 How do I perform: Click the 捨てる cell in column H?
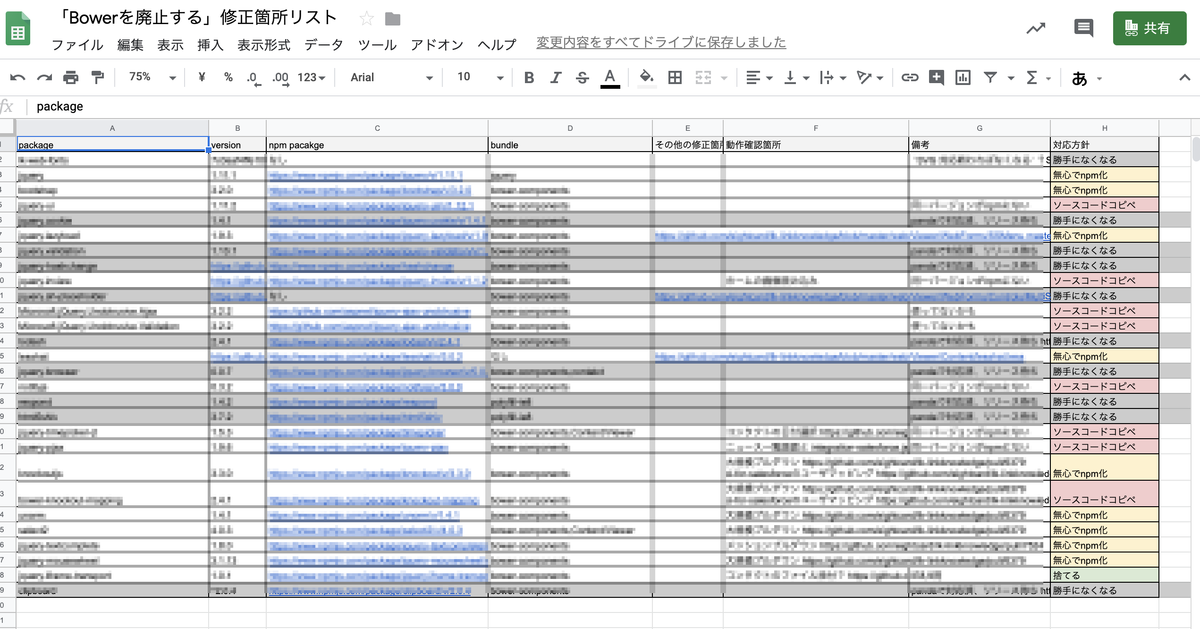coord(1104,576)
